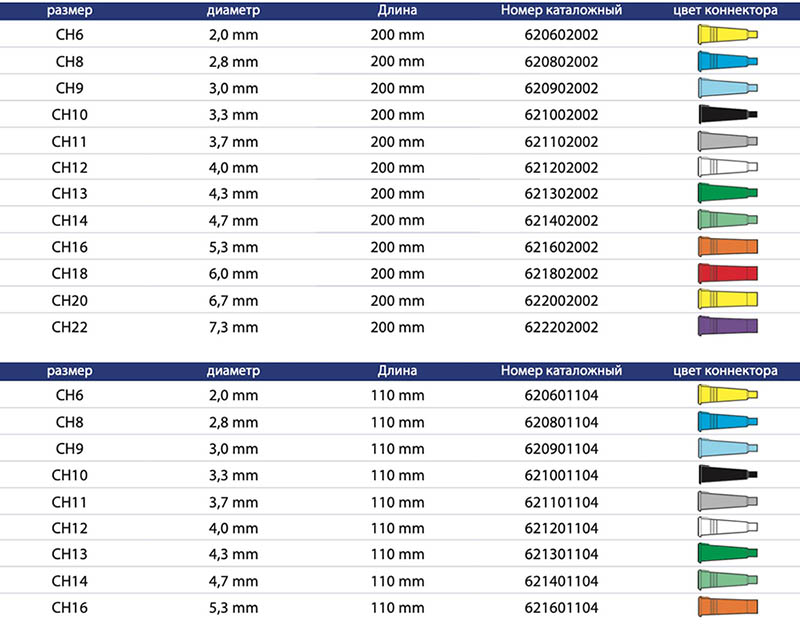Click CH6 in the 620602002 row
Image resolution: width=800 pixels, height=626 pixels.
click(x=69, y=35)
